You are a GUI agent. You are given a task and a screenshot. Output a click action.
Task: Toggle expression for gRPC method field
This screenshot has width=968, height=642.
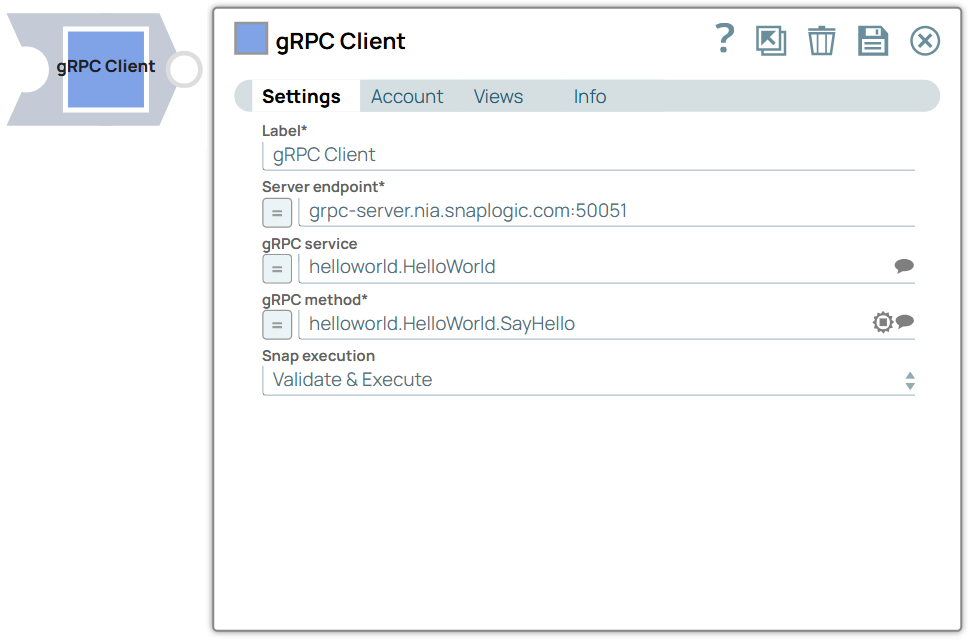tap(277, 324)
